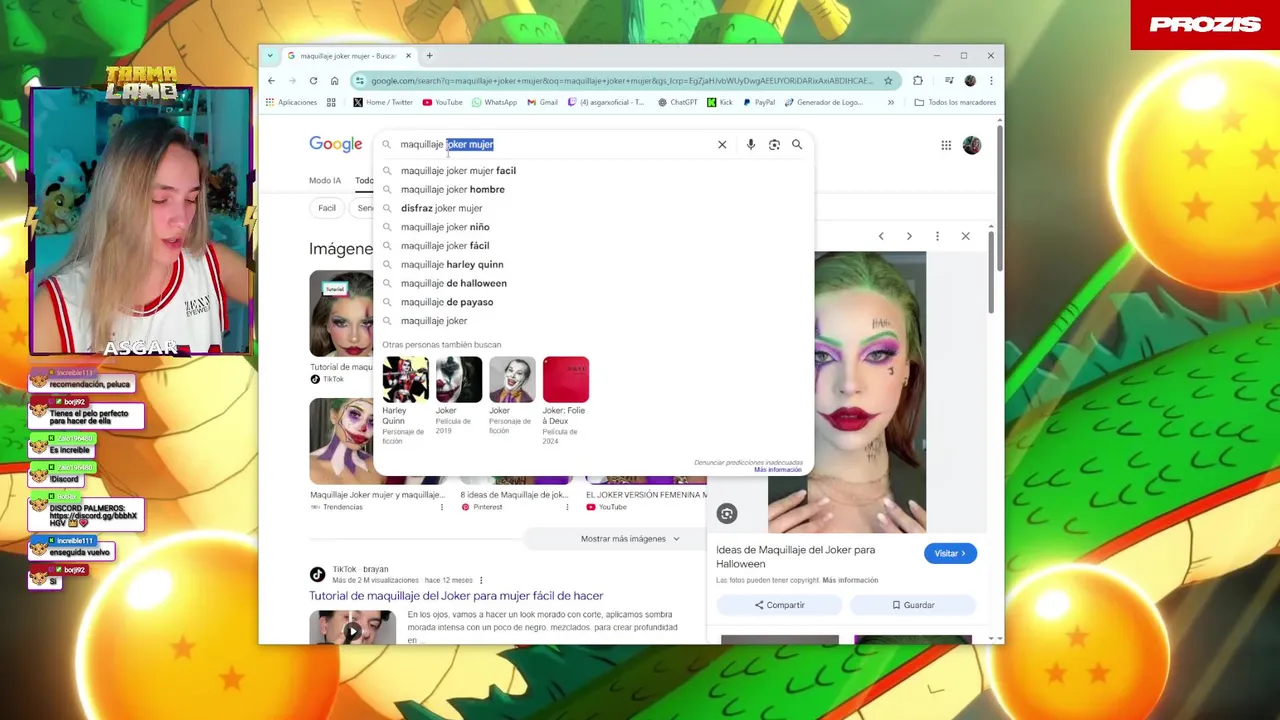Open YouTube bookmark
Image resolution: width=1280 pixels, height=720 pixels.
click(x=442, y=102)
